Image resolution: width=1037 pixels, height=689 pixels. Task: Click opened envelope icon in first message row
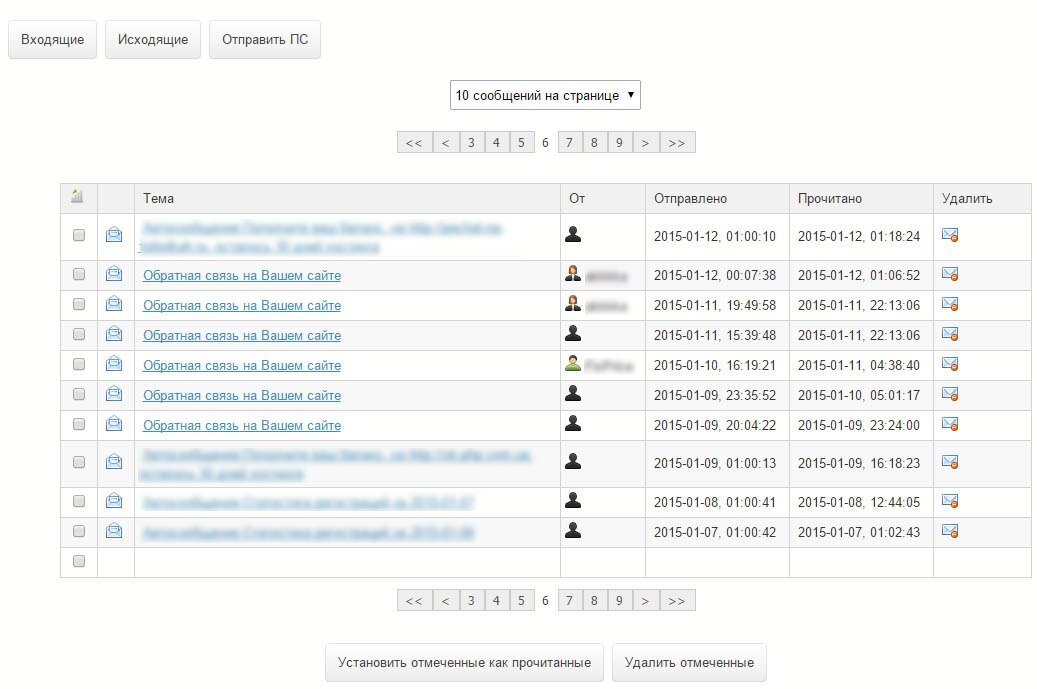[114, 235]
